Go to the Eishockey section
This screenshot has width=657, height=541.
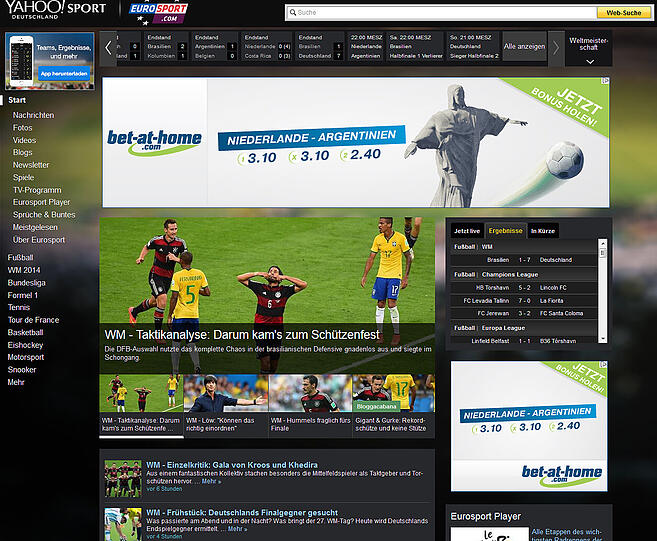25,345
